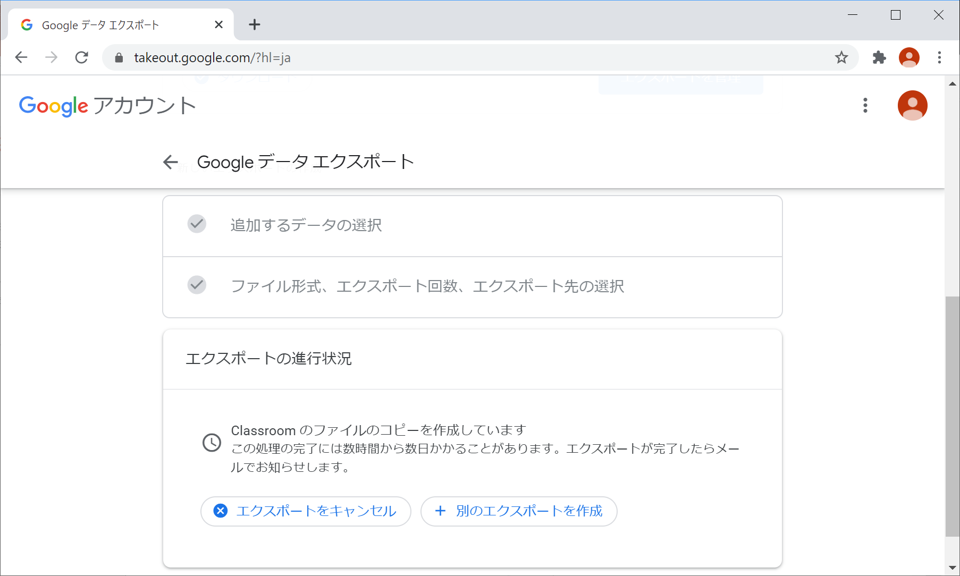Click 別のエクスポートを作成 button

(x=519, y=511)
